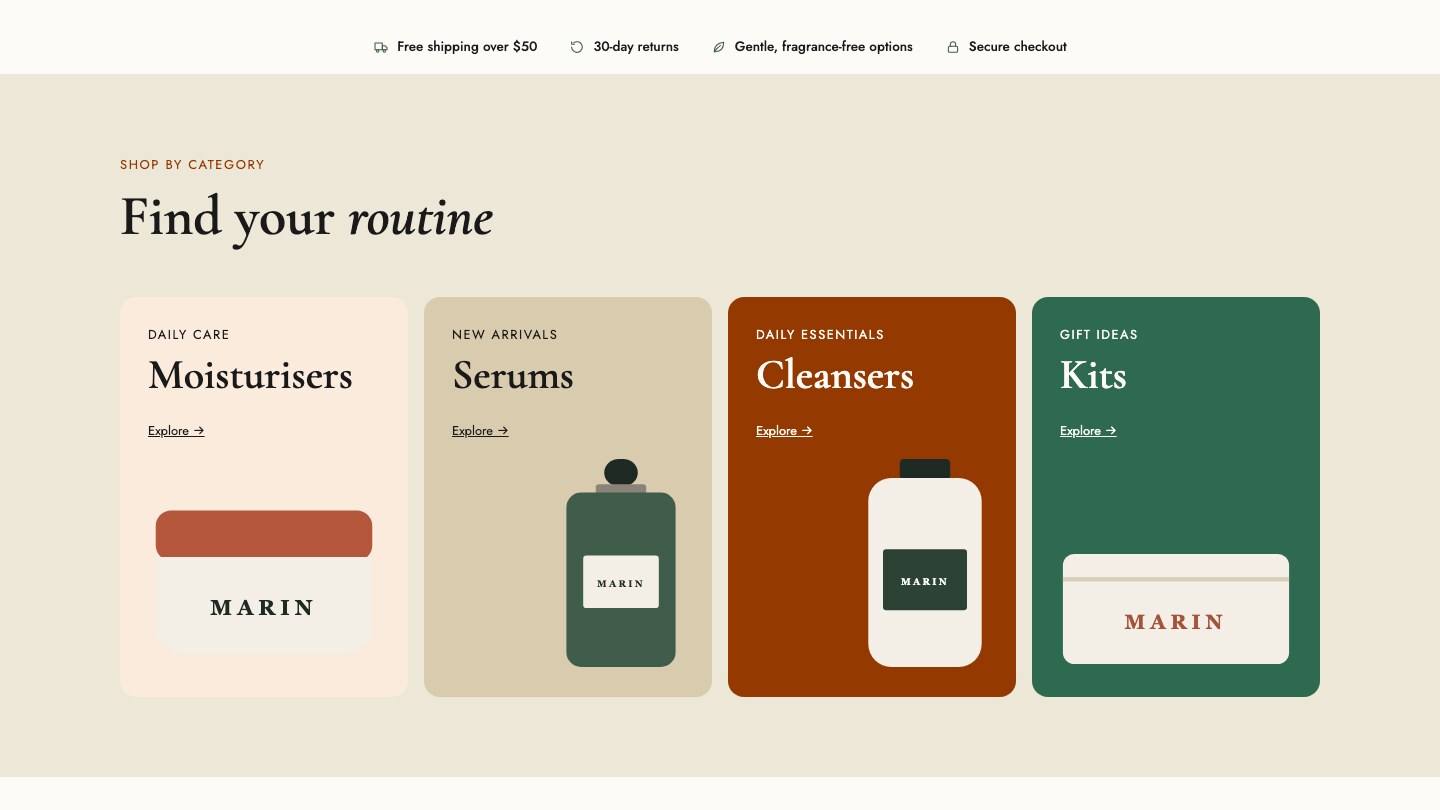The height and width of the screenshot is (810, 1440).
Task: Open the Explore link under Moisturisers
Action: pos(176,431)
